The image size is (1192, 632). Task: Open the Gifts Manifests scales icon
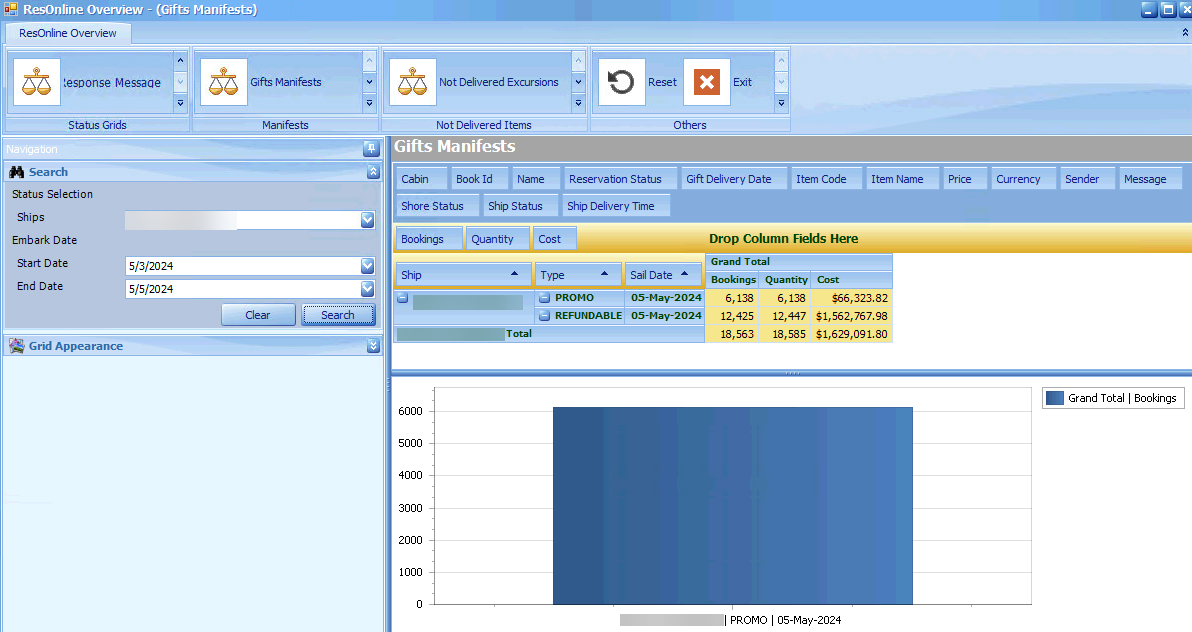(224, 82)
